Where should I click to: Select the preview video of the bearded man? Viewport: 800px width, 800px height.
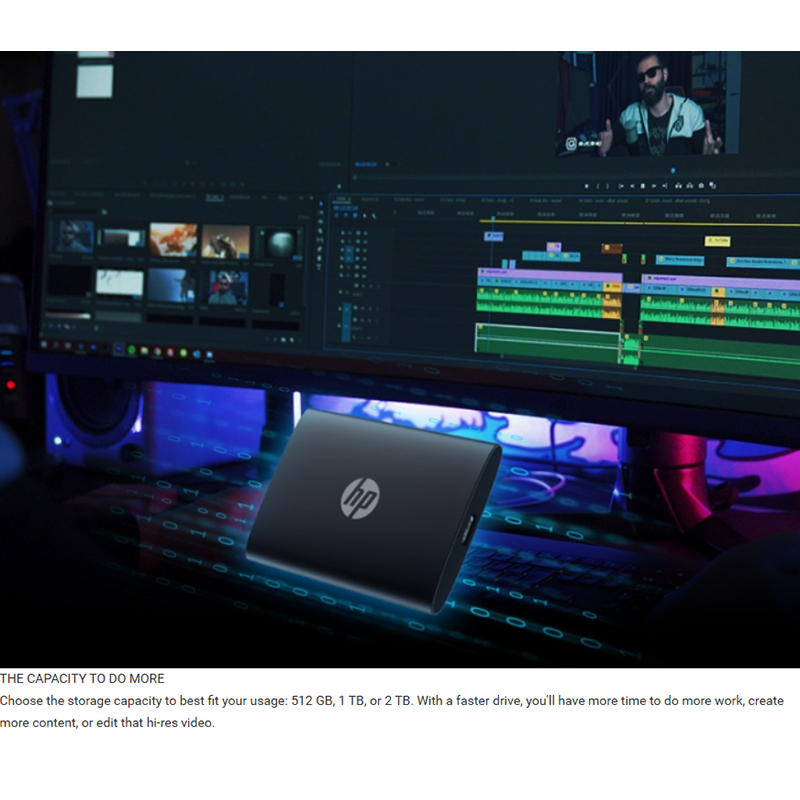click(647, 104)
